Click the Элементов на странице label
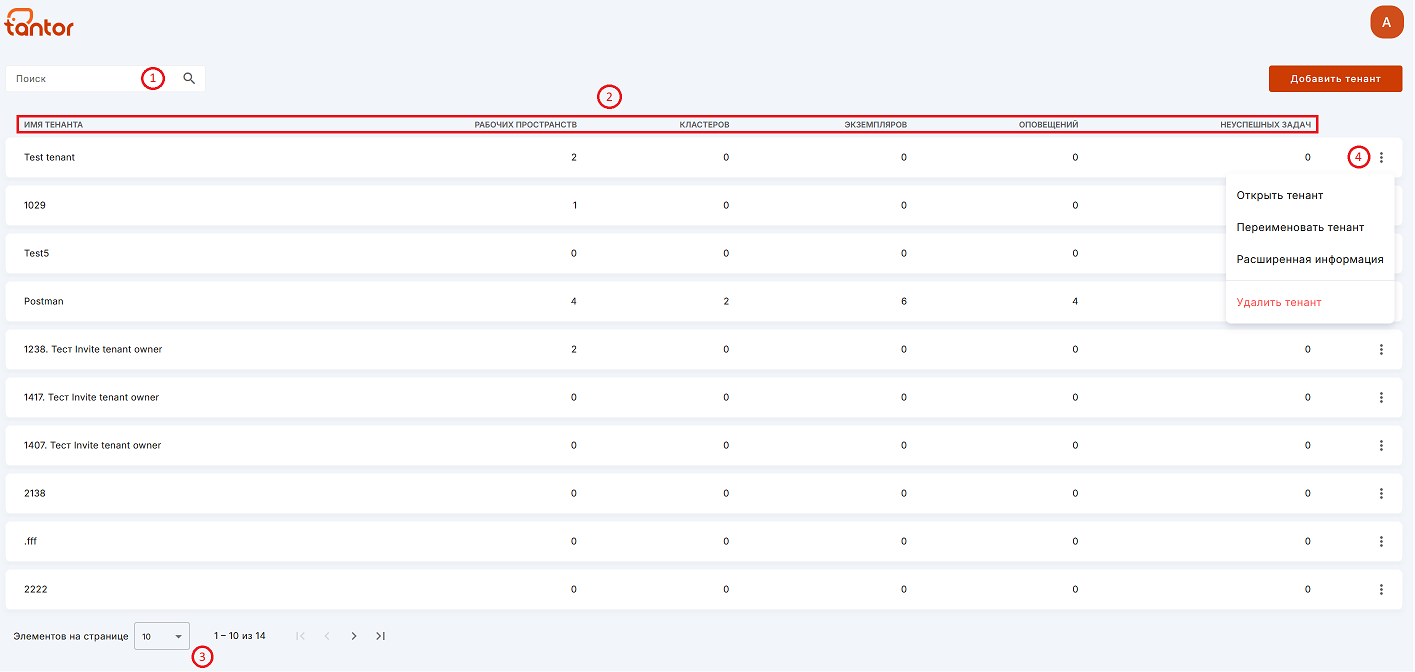The height and width of the screenshot is (672, 1415). (x=71, y=636)
